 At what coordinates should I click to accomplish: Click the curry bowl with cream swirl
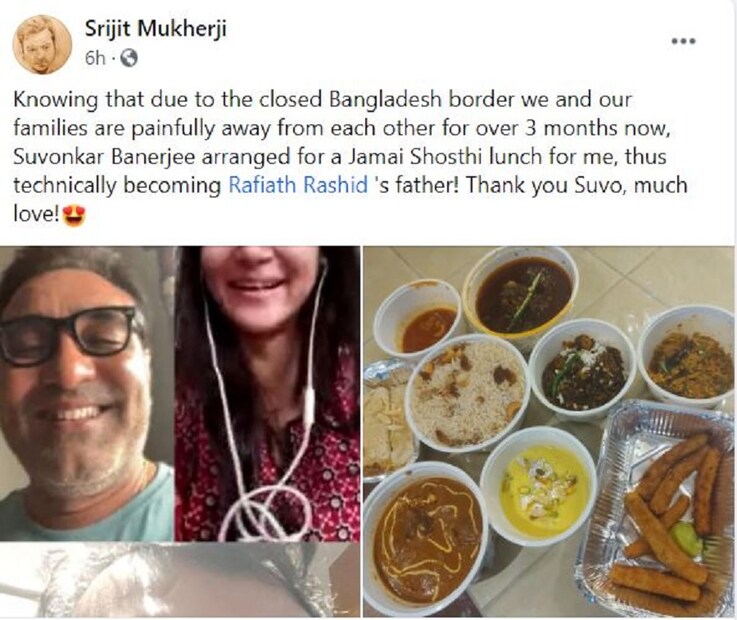tap(425, 538)
